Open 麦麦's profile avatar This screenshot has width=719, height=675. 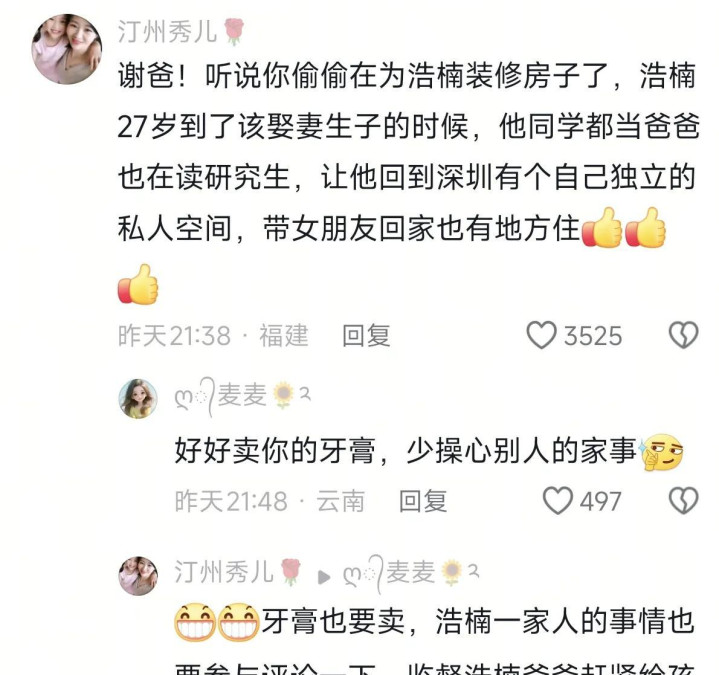[x=138, y=398]
